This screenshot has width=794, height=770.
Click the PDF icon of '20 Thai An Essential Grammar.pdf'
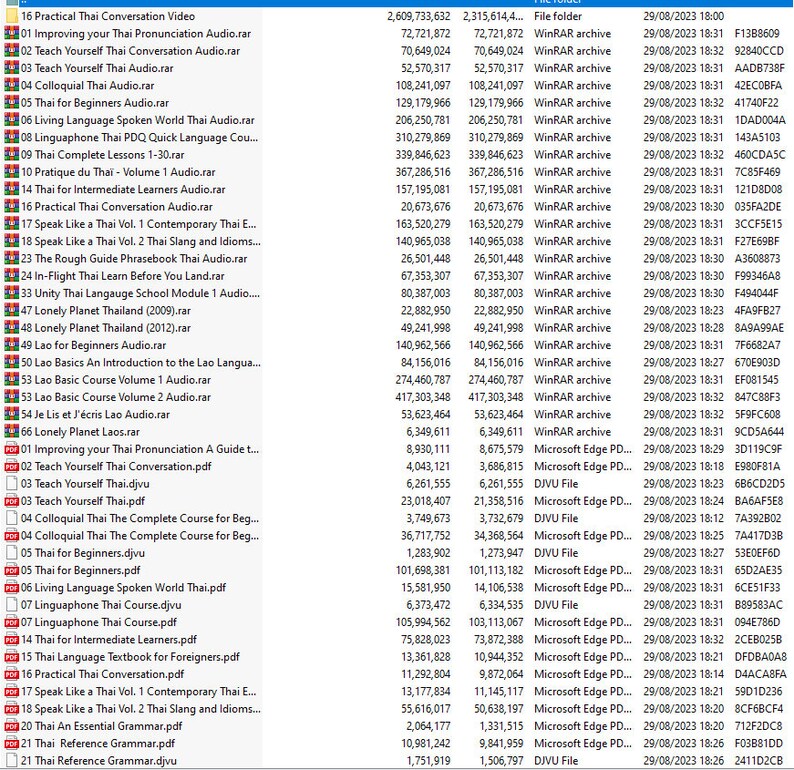tap(12, 726)
